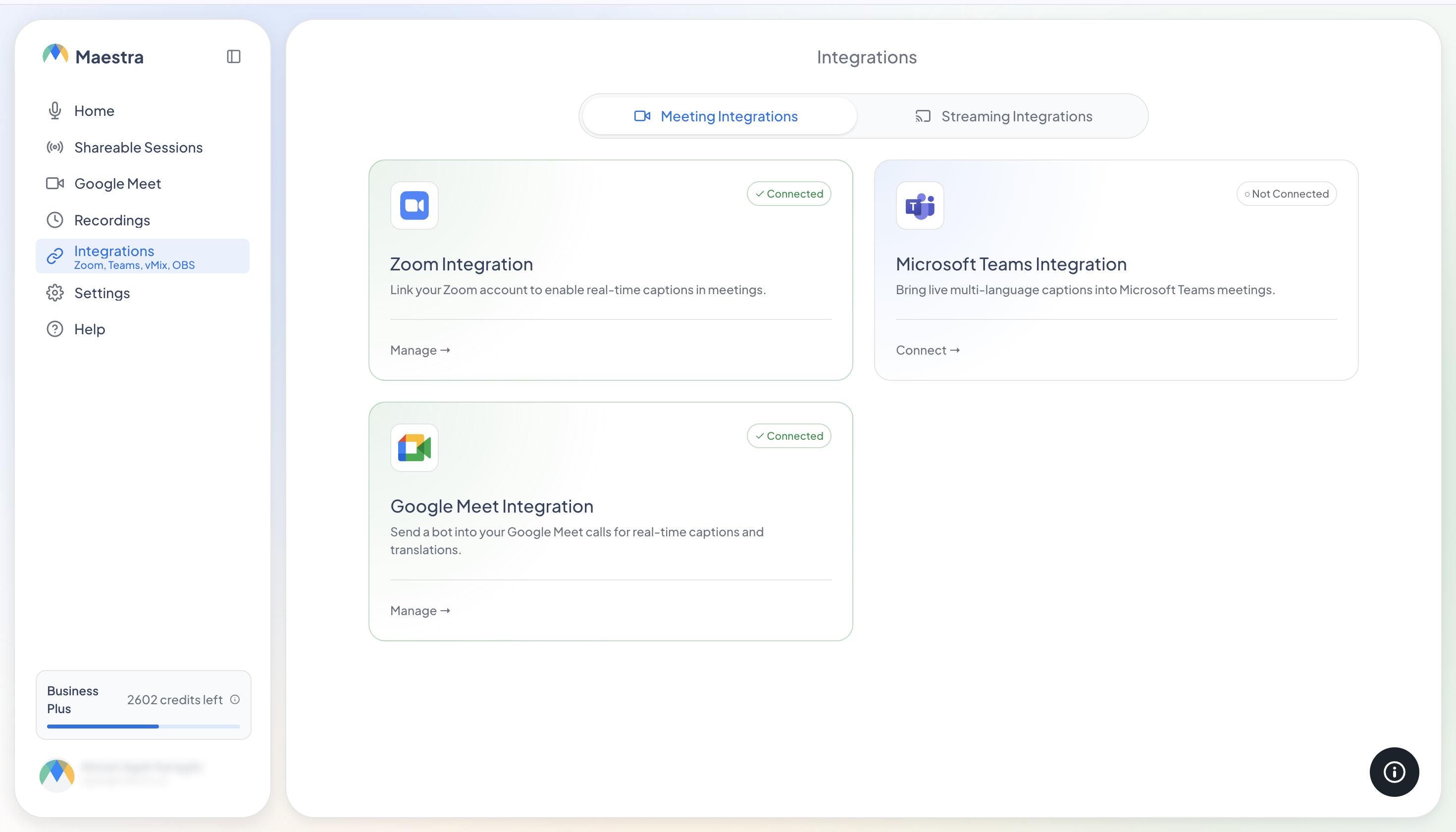1456x832 pixels.
Task: Open Recordings in the sidebar
Action: pyautogui.click(x=142, y=220)
